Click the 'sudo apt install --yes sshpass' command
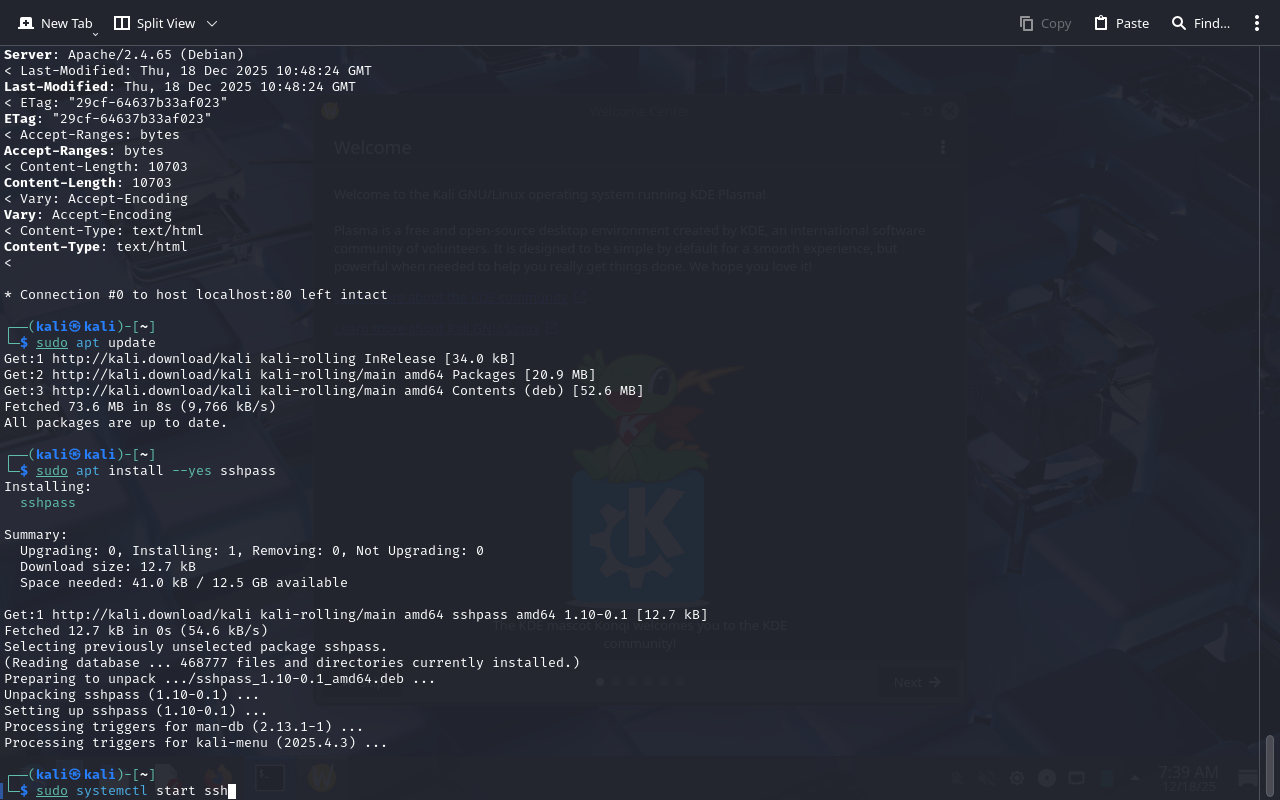The image size is (1280, 800). coord(156,471)
